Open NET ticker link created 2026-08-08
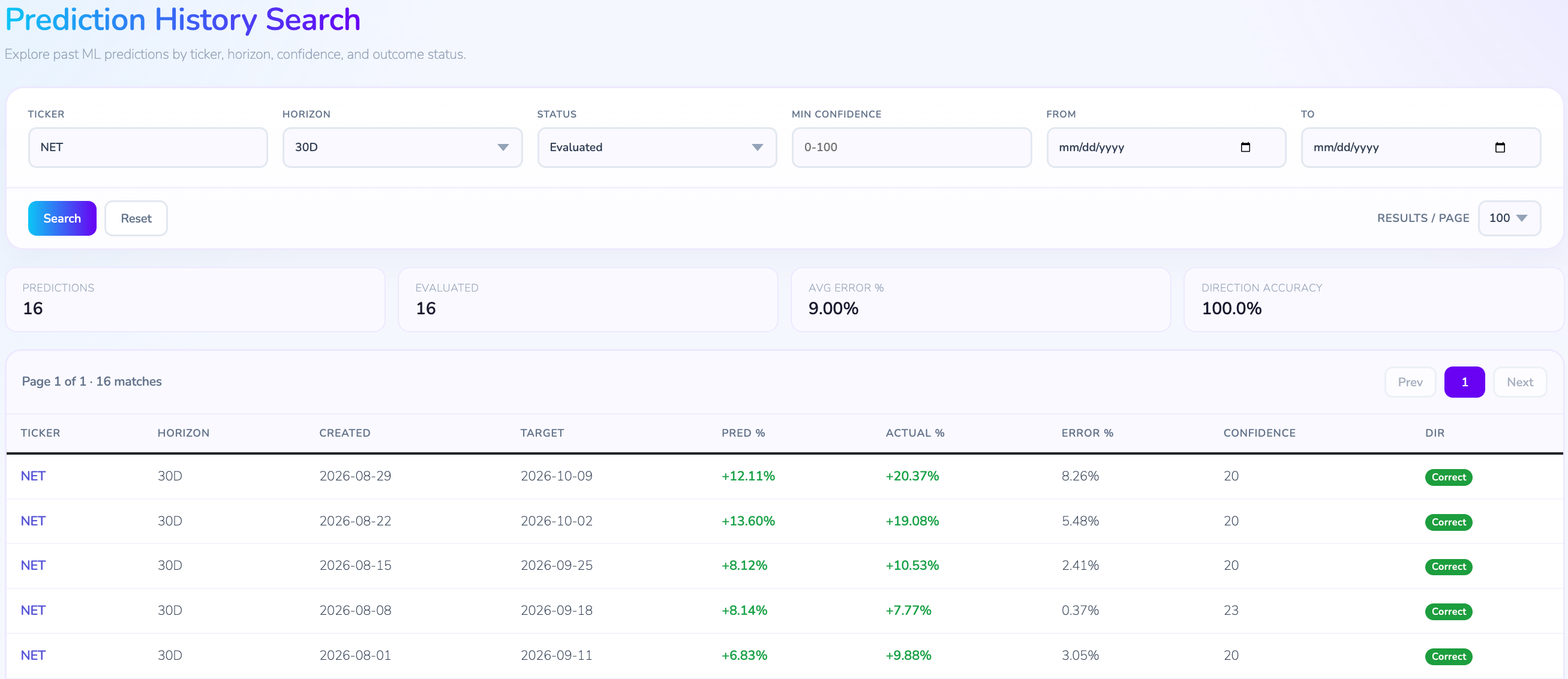1568x679 pixels. (x=33, y=611)
